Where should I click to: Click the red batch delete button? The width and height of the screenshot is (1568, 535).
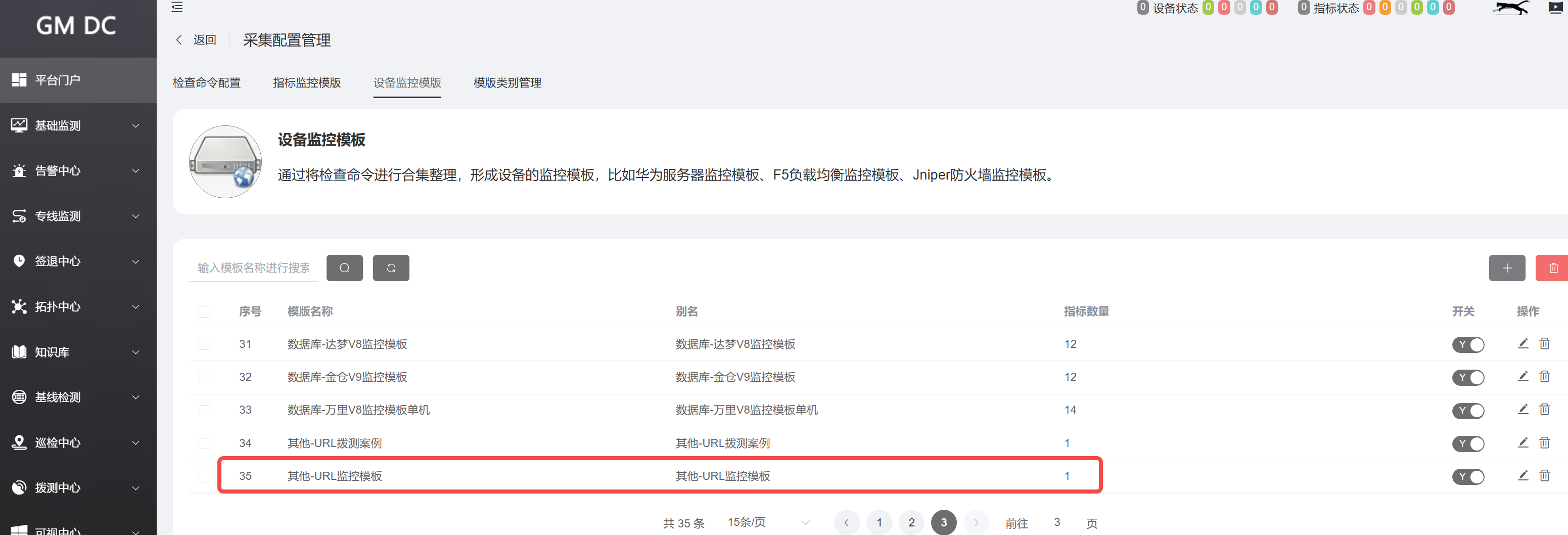(x=1551, y=268)
